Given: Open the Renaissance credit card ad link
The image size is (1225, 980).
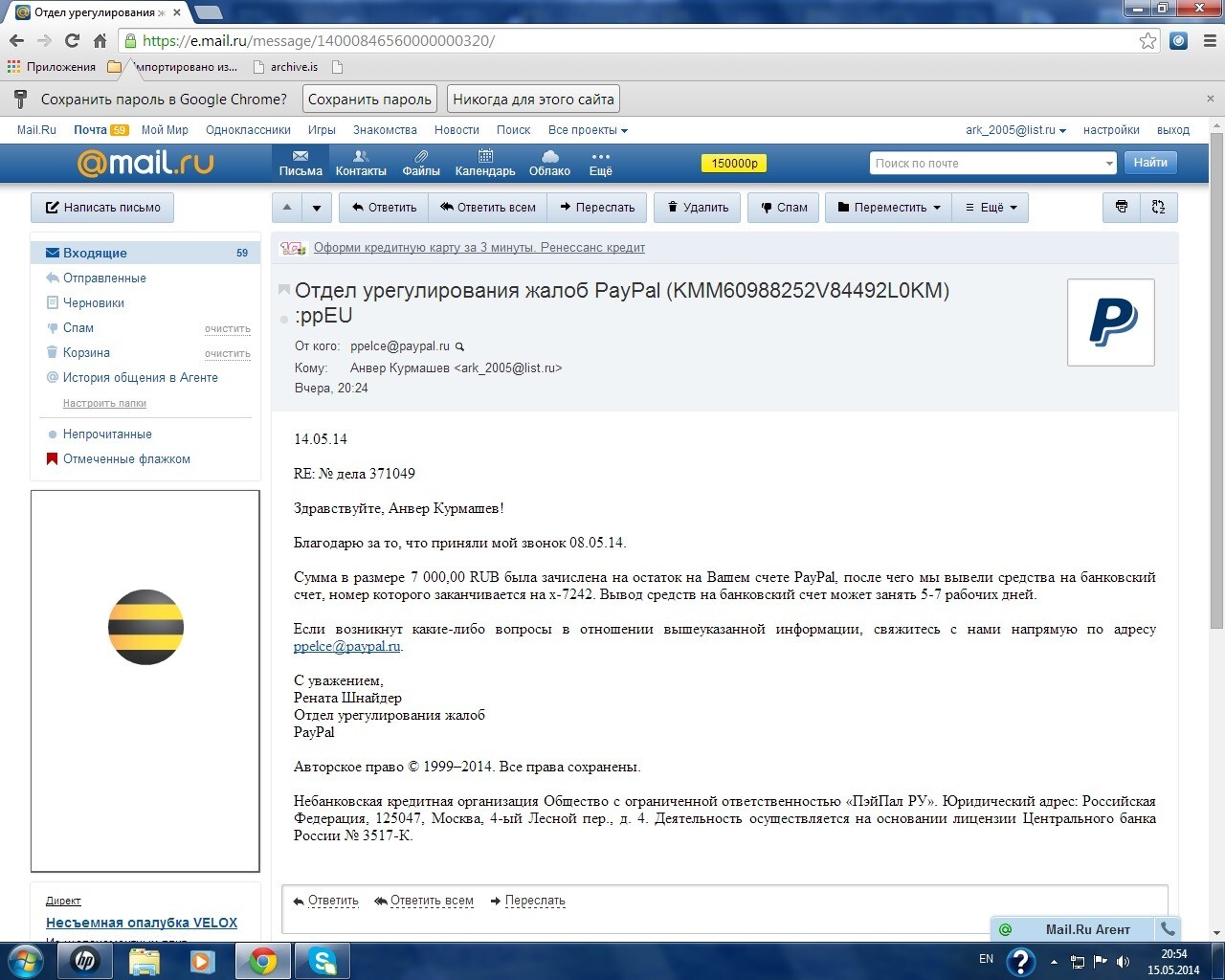Looking at the screenshot, I should click(479, 247).
